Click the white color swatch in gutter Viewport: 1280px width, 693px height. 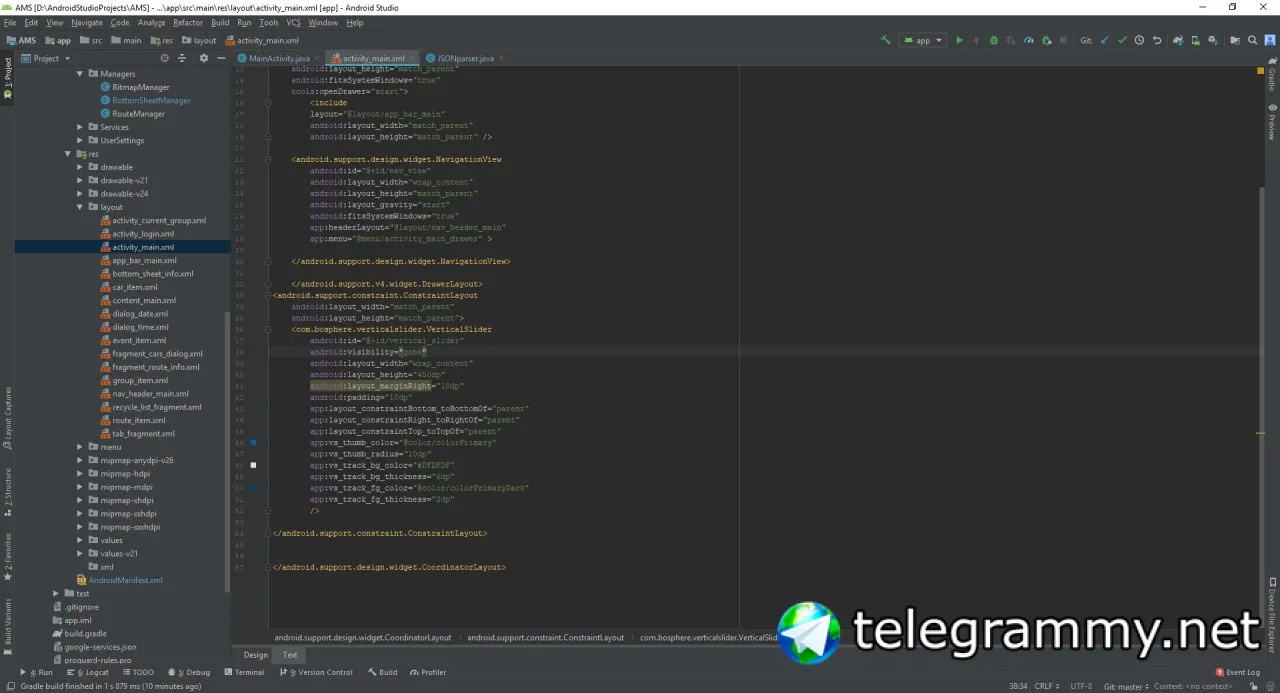253,465
